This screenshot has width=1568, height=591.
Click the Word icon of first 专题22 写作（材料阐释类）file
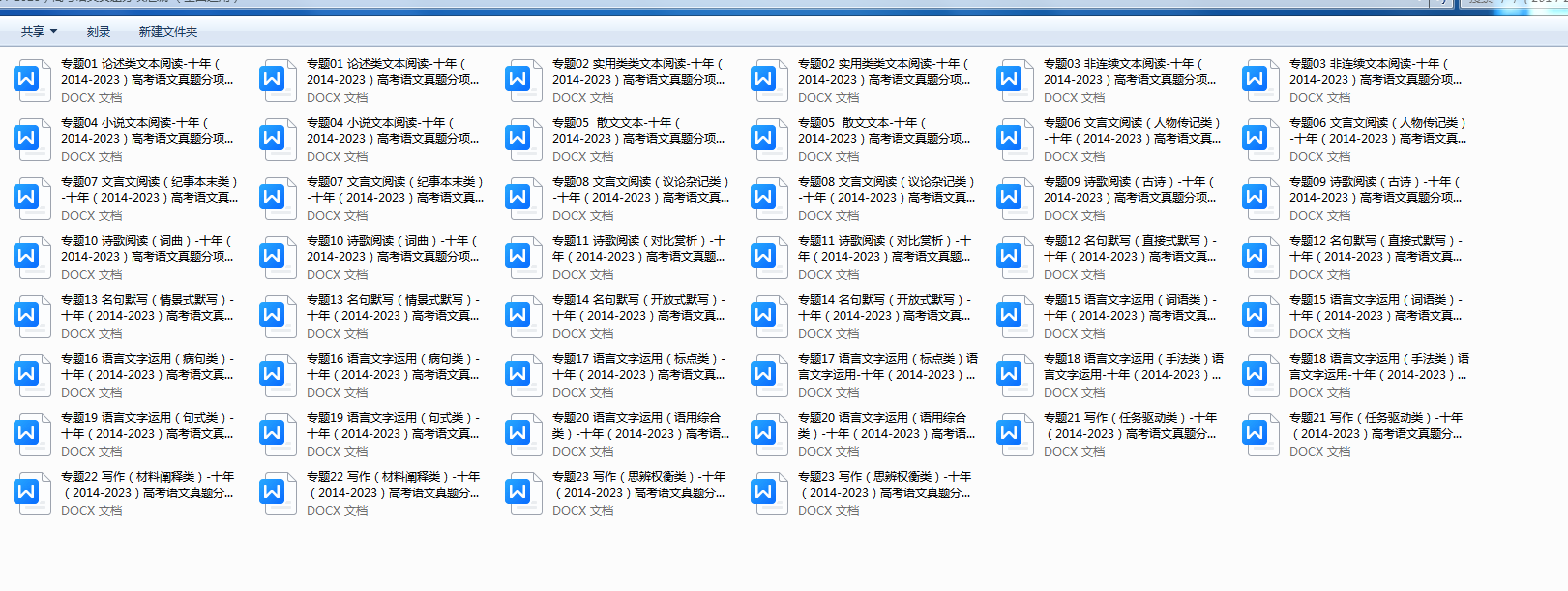click(x=32, y=493)
